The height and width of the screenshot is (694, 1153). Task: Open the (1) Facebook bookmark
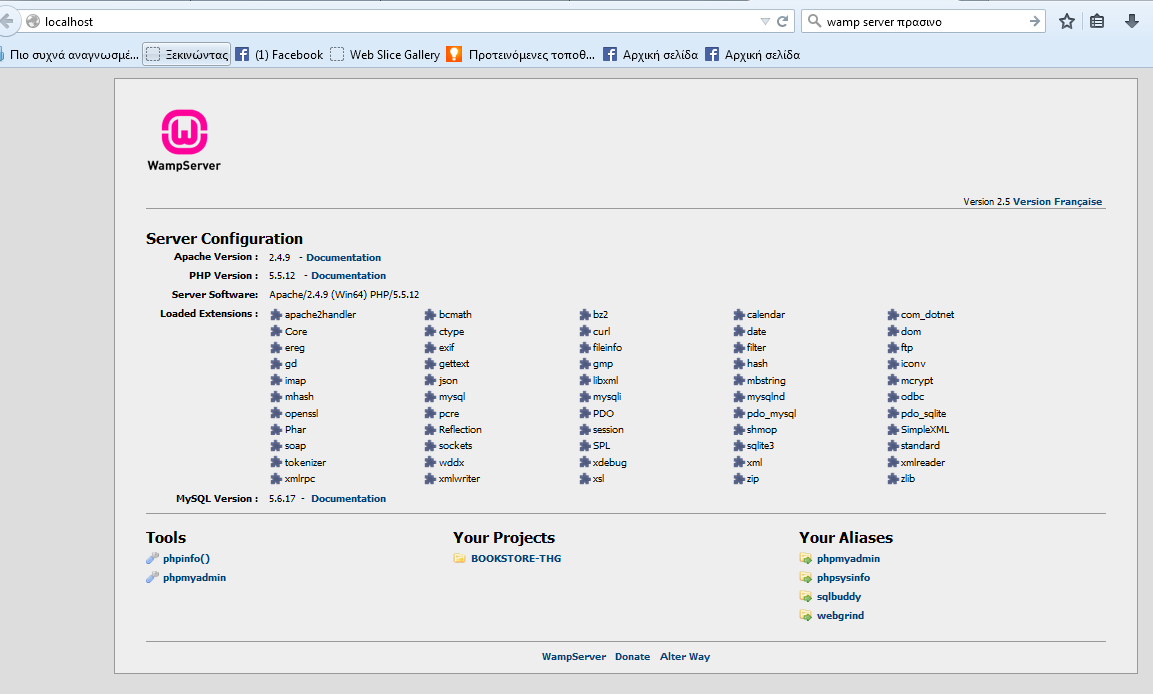[x=279, y=54]
